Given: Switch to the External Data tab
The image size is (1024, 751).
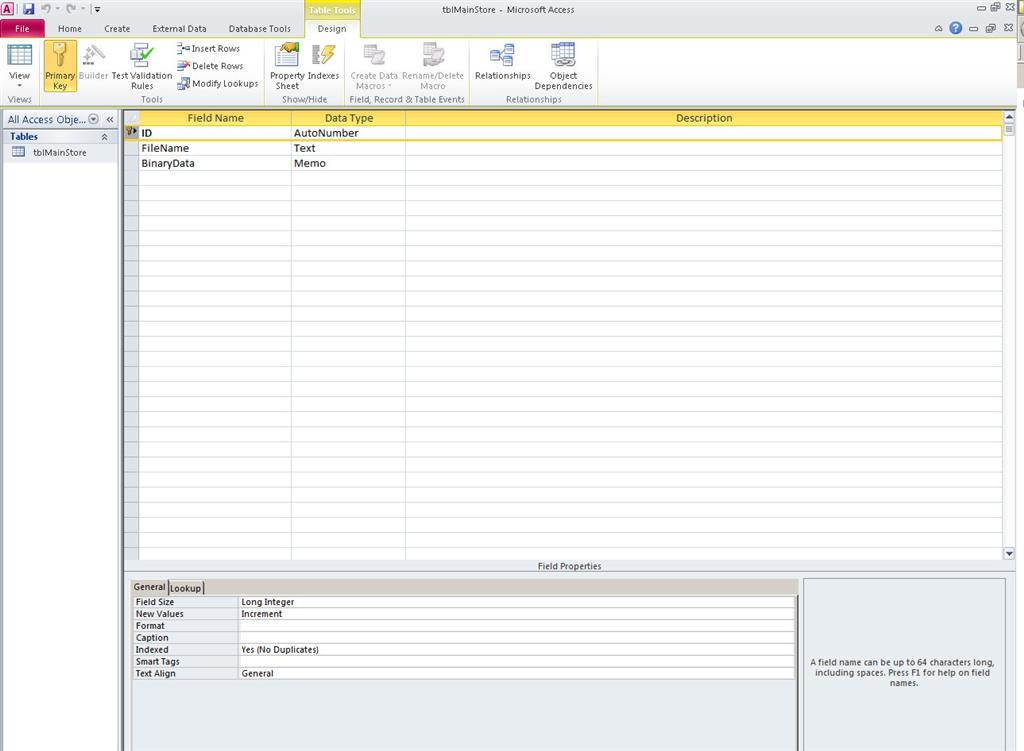Looking at the screenshot, I should [179, 29].
